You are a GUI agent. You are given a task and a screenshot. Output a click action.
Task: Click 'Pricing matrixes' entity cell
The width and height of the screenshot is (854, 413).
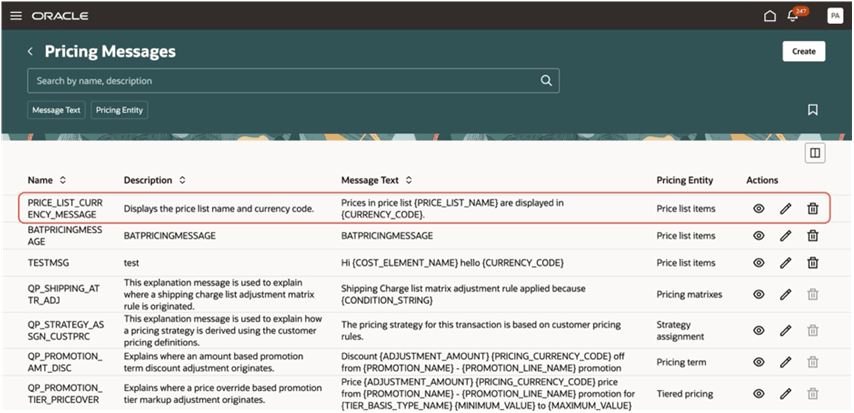690,294
